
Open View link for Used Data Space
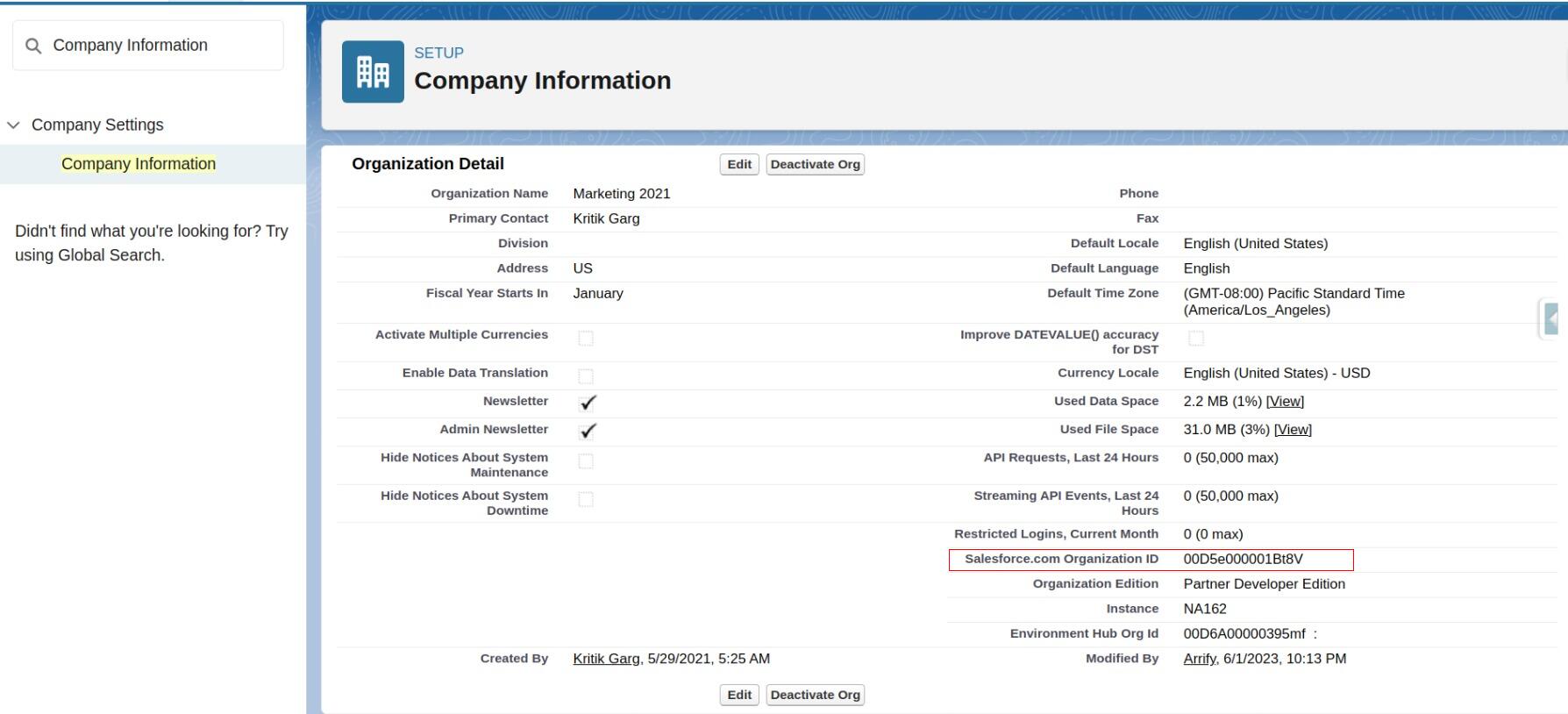point(1285,401)
